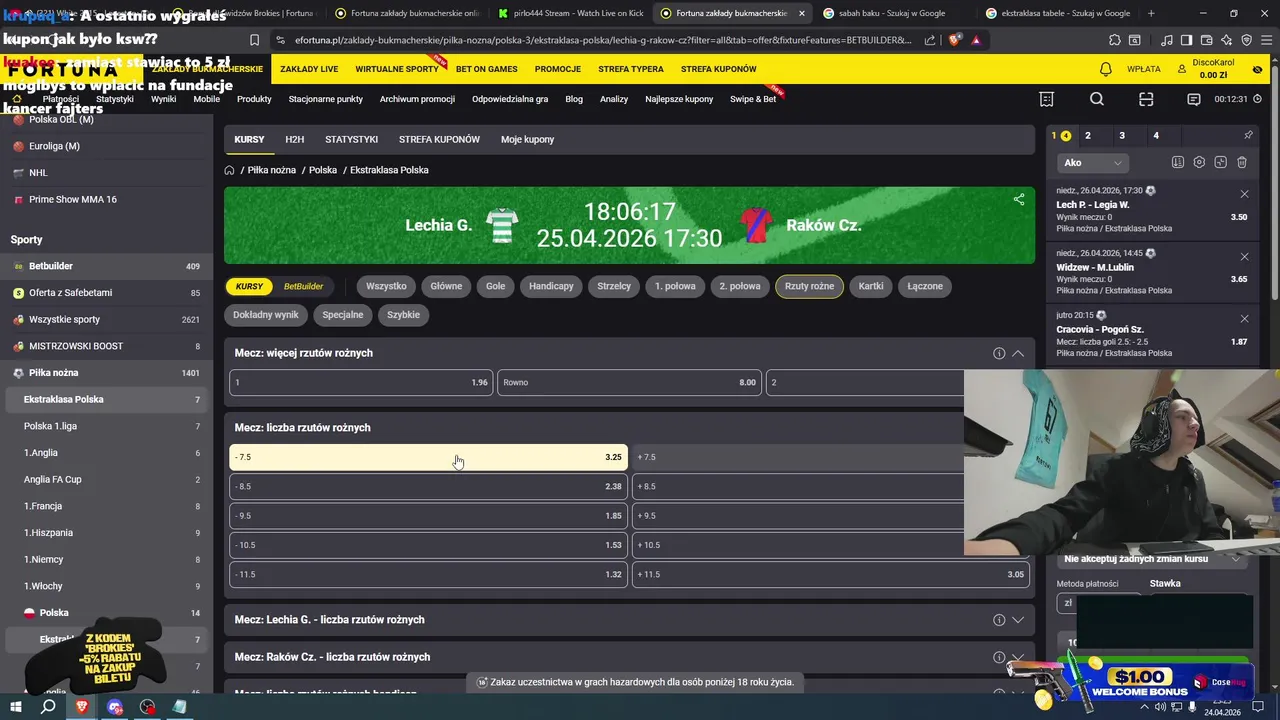1280x720 pixels.
Task: Open Najlepsze kupony link
Action: 679,99
